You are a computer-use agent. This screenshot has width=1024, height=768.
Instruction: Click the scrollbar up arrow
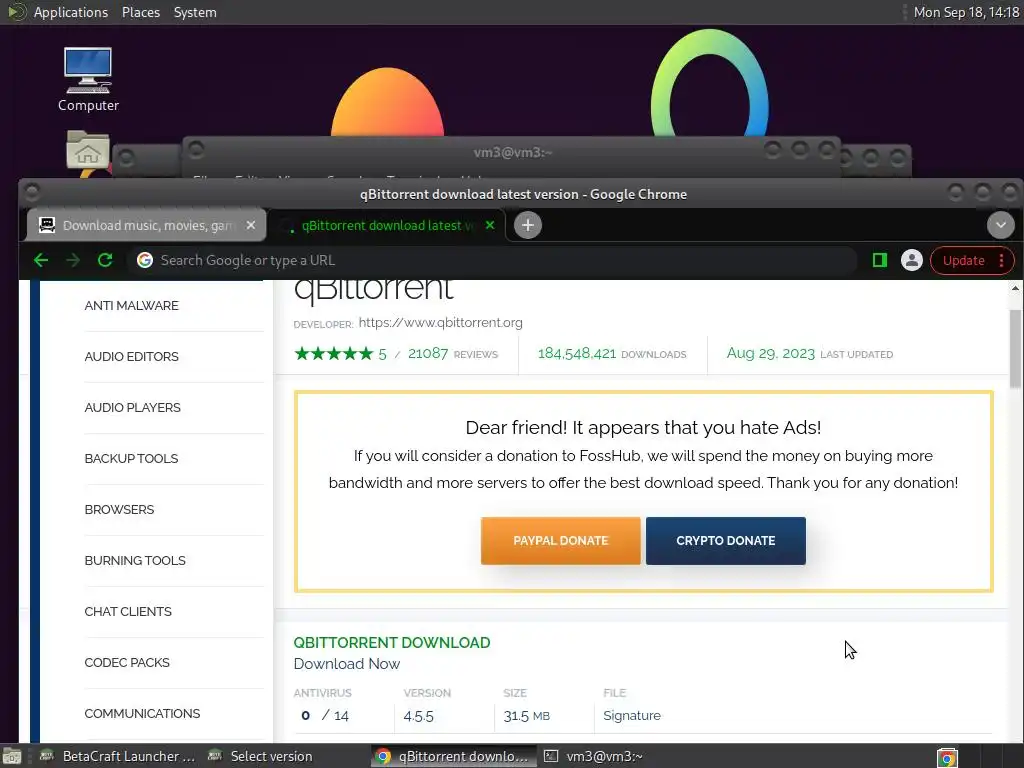tap(1015, 287)
